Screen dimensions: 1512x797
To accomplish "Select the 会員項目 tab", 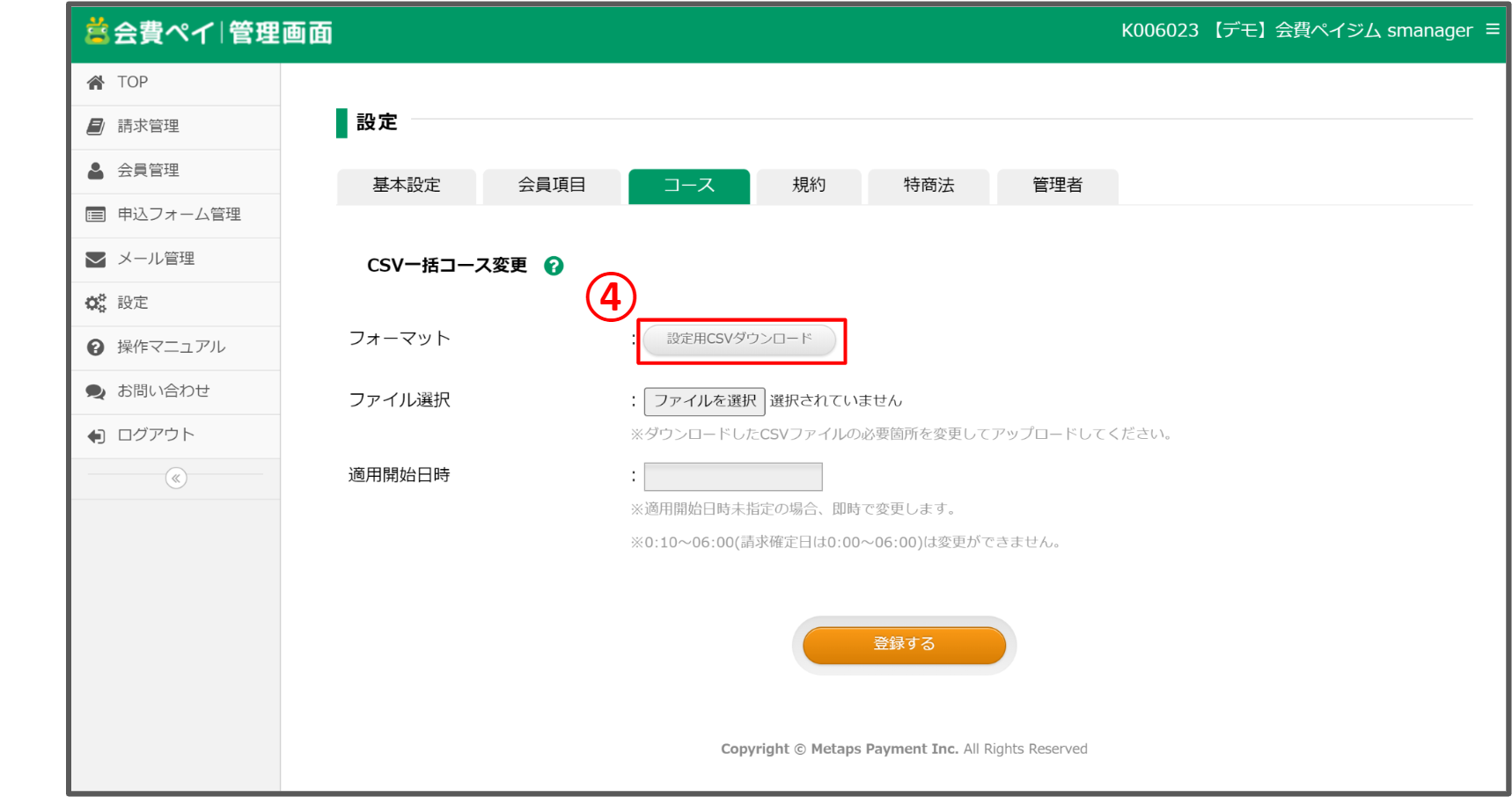I will pos(552,186).
